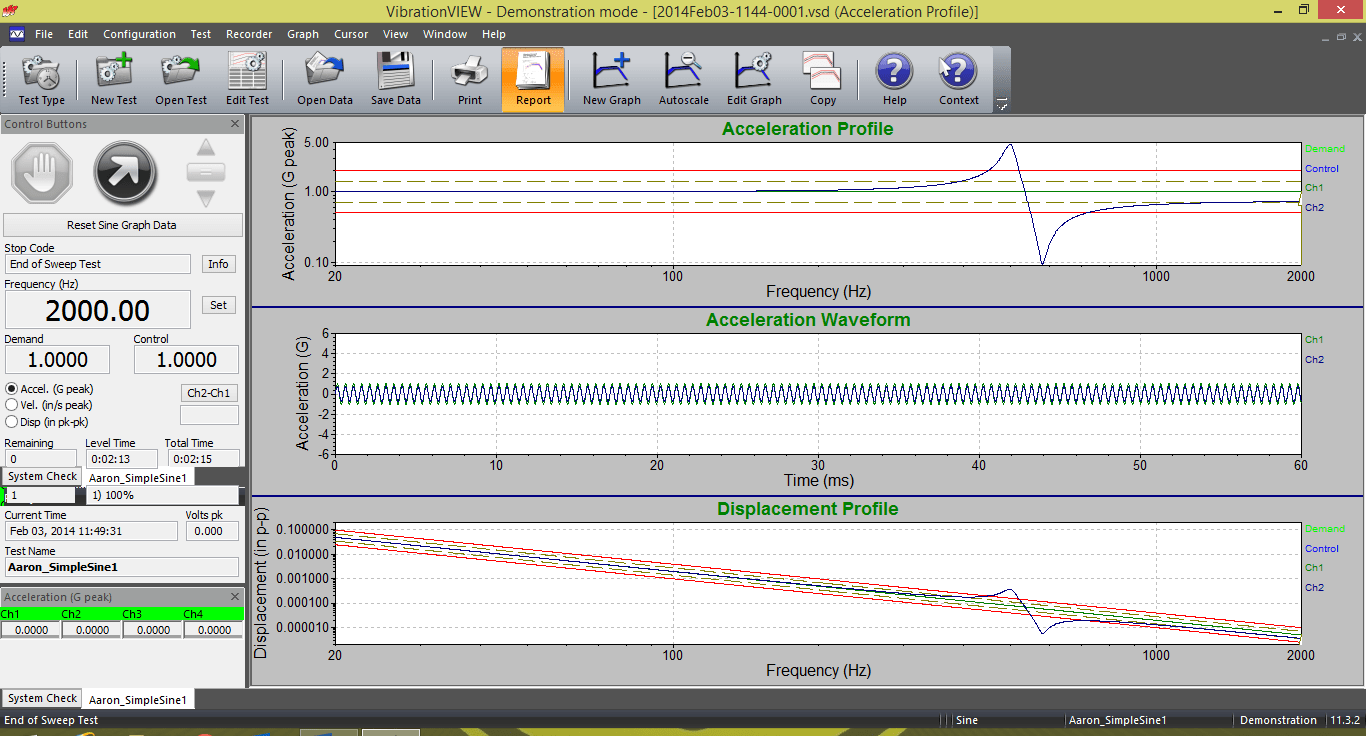This screenshot has width=1366, height=736.
Task: Enable Disp (in pk-pk) display mode
Action: pos(10,421)
